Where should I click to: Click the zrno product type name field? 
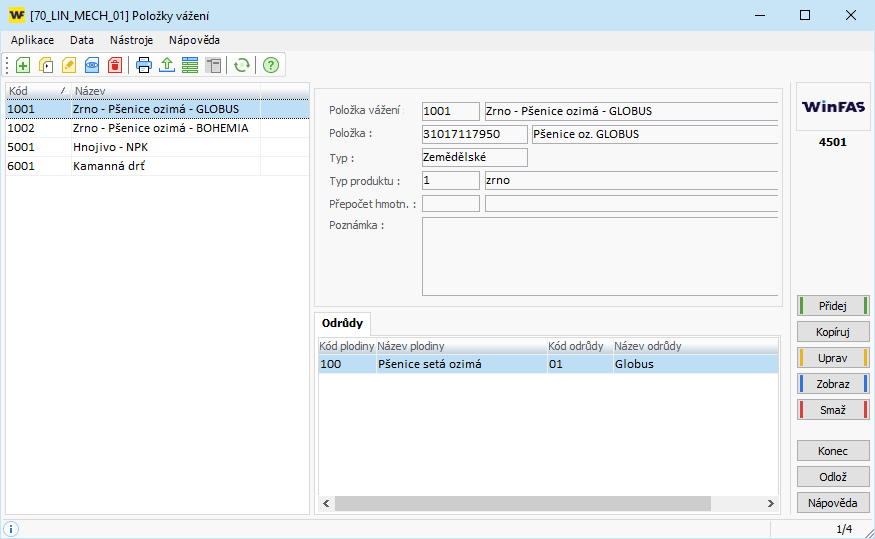click(x=631, y=180)
